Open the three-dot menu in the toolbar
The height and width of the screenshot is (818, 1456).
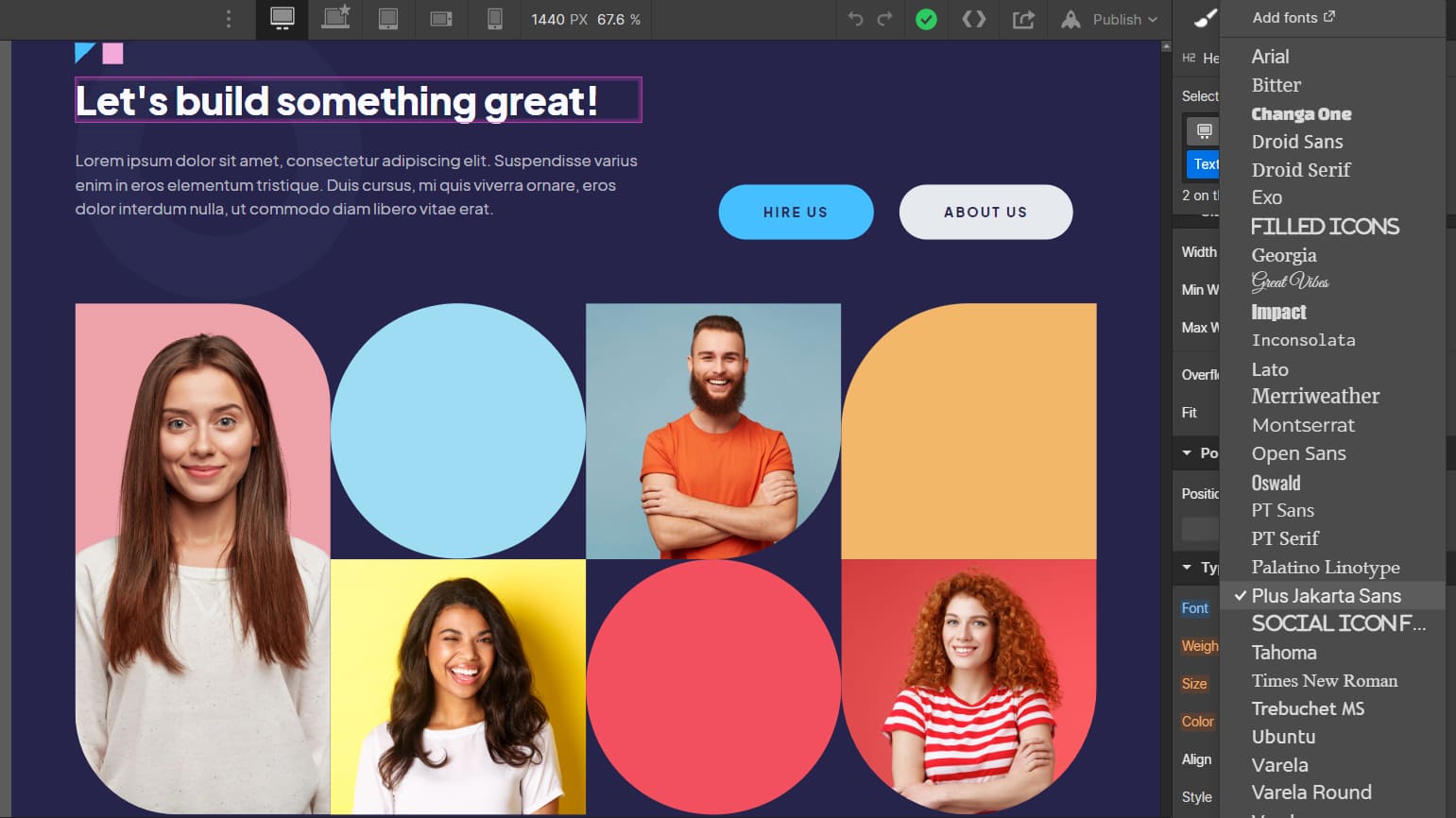coord(228,19)
